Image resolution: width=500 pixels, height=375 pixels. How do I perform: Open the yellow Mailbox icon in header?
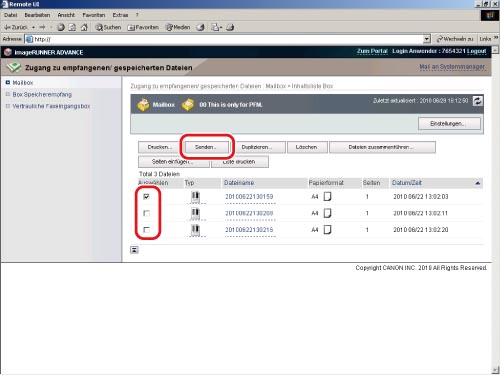pyautogui.click(x=143, y=105)
